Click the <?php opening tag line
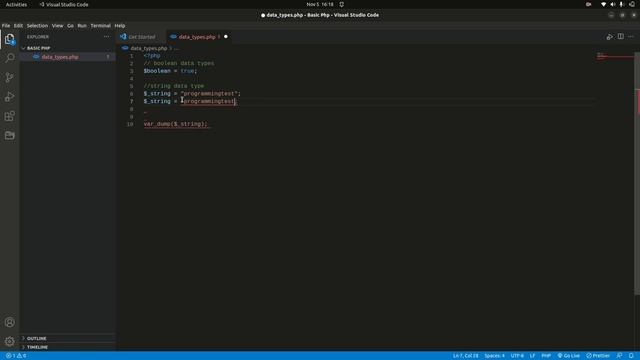This screenshot has height=360, width=640. [152, 56]
